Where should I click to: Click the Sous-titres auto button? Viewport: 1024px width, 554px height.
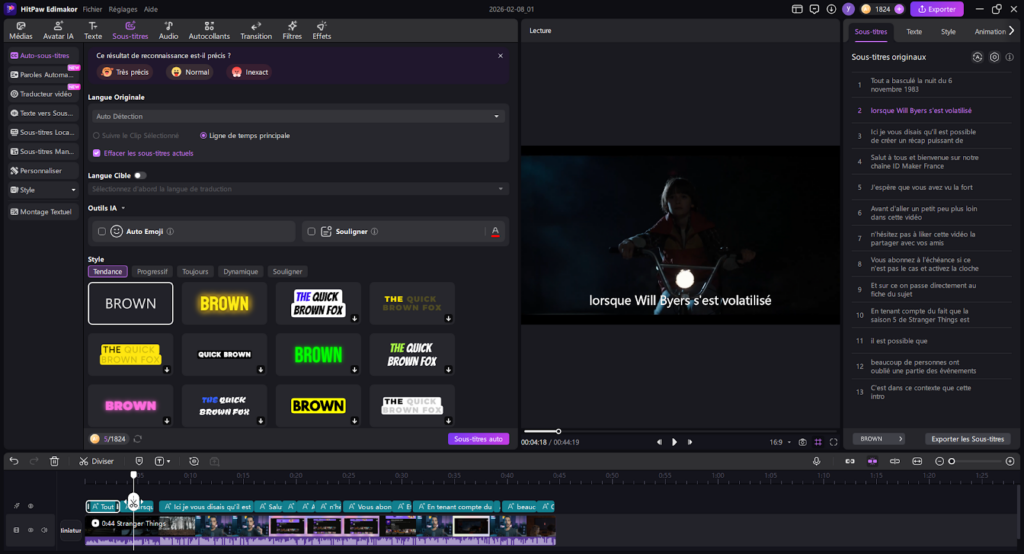coord(478,439)
